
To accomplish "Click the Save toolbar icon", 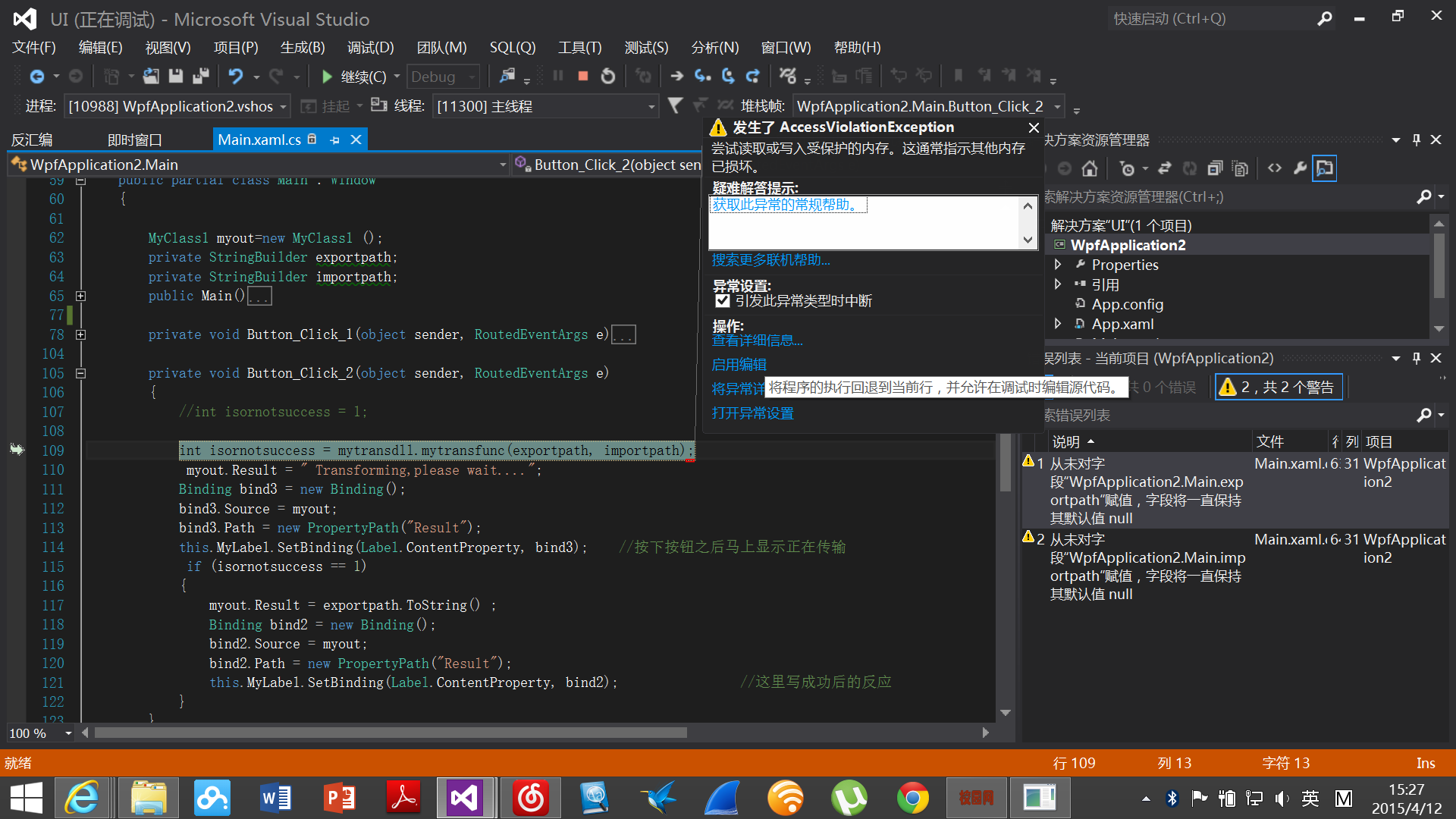I will 176,77.
